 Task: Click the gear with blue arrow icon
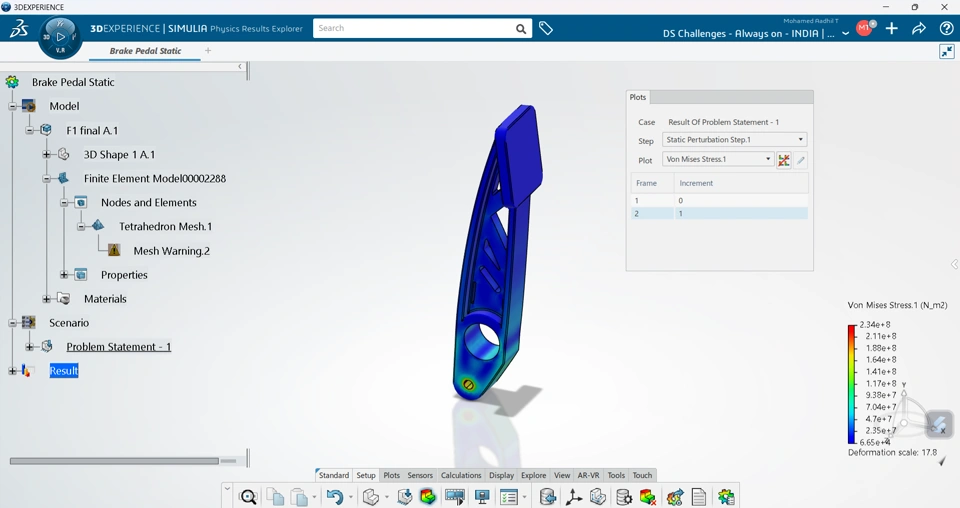[x=675, y=497]
